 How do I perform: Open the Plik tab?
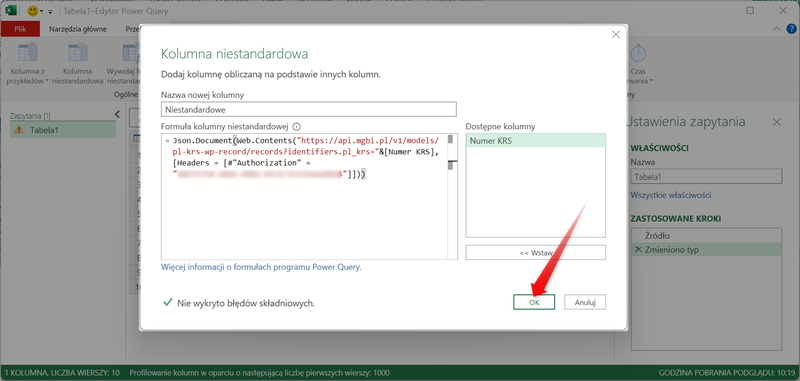20,29
